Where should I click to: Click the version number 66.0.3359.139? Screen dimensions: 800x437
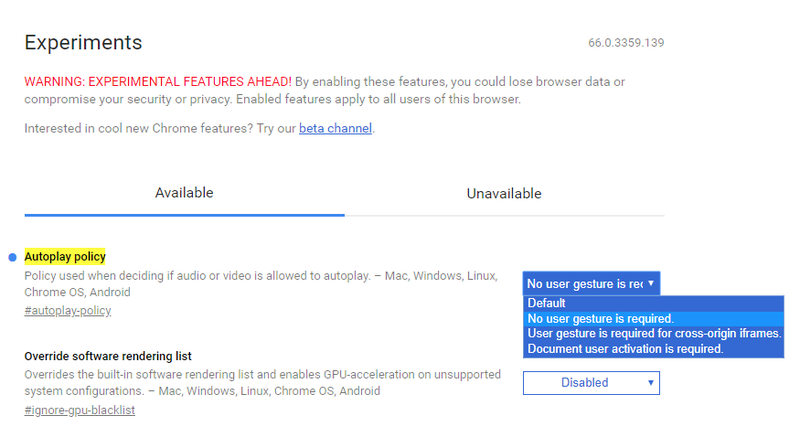pos(626,43)
